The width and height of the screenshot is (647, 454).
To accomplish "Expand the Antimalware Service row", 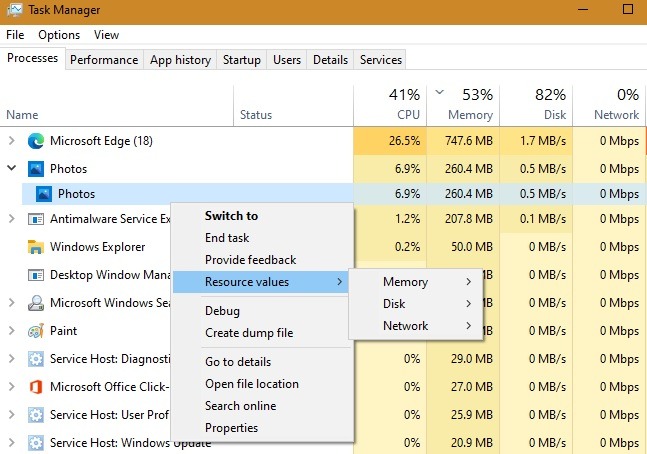I will click(12, 219).
